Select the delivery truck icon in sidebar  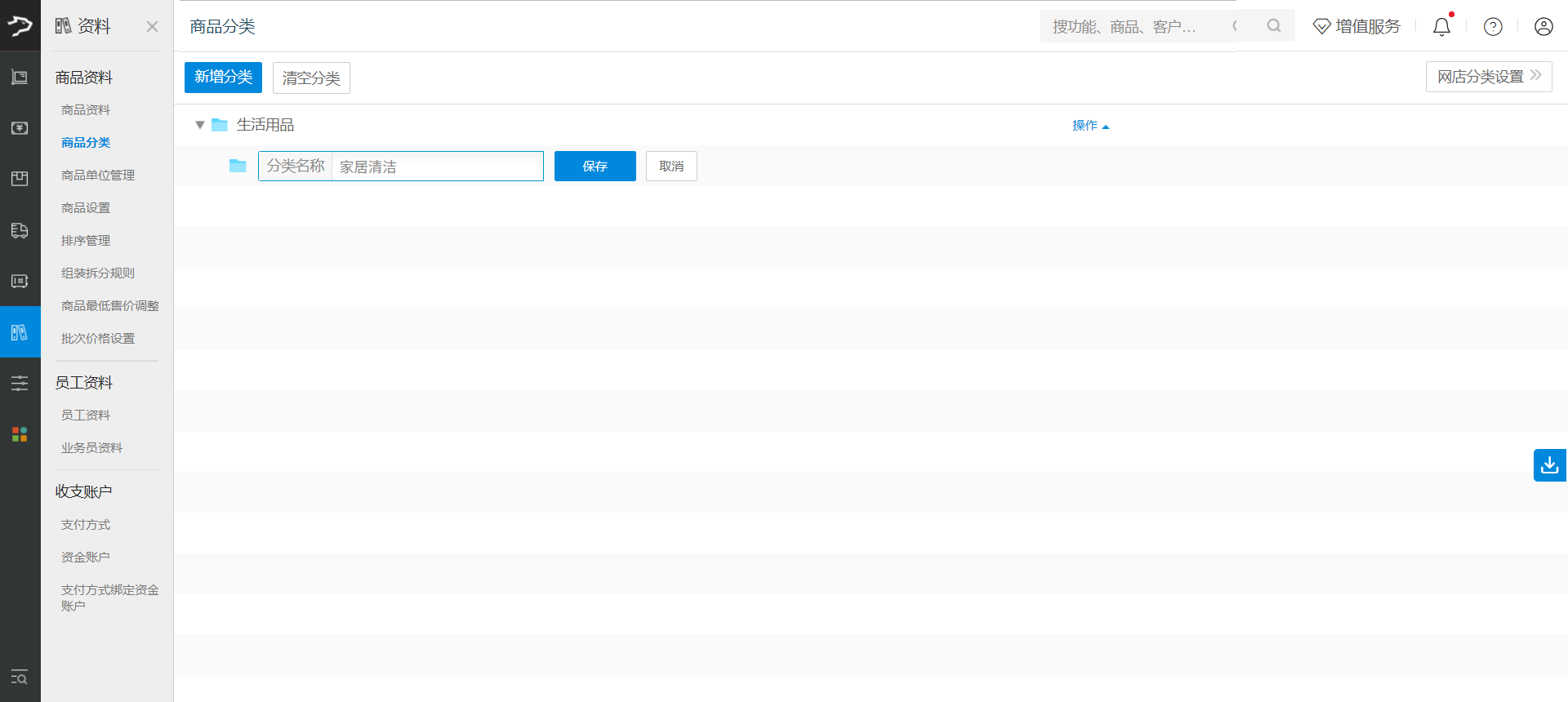[x=20, y=231]
